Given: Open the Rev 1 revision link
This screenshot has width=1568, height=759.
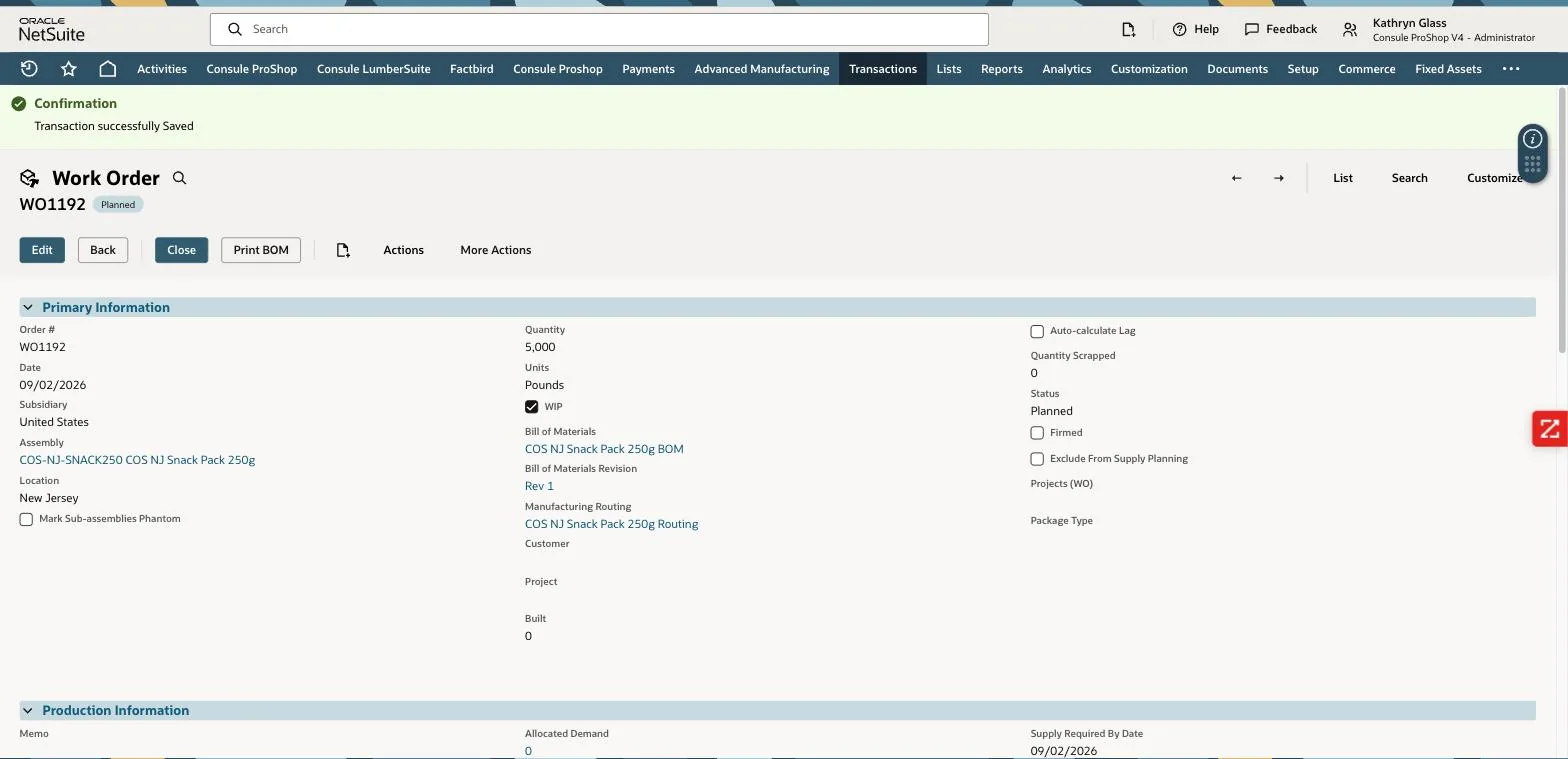Looking at the screenshot, I should pos(539,486).
